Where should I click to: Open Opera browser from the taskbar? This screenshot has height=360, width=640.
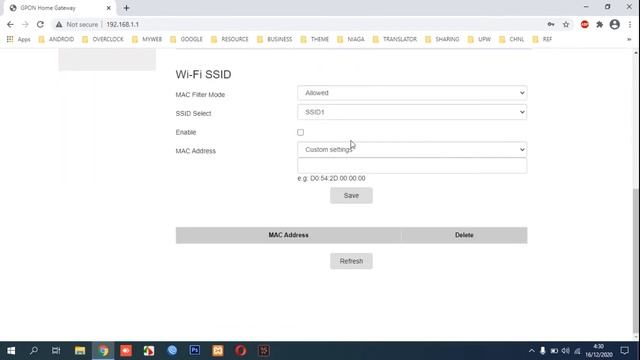point(240,351)
